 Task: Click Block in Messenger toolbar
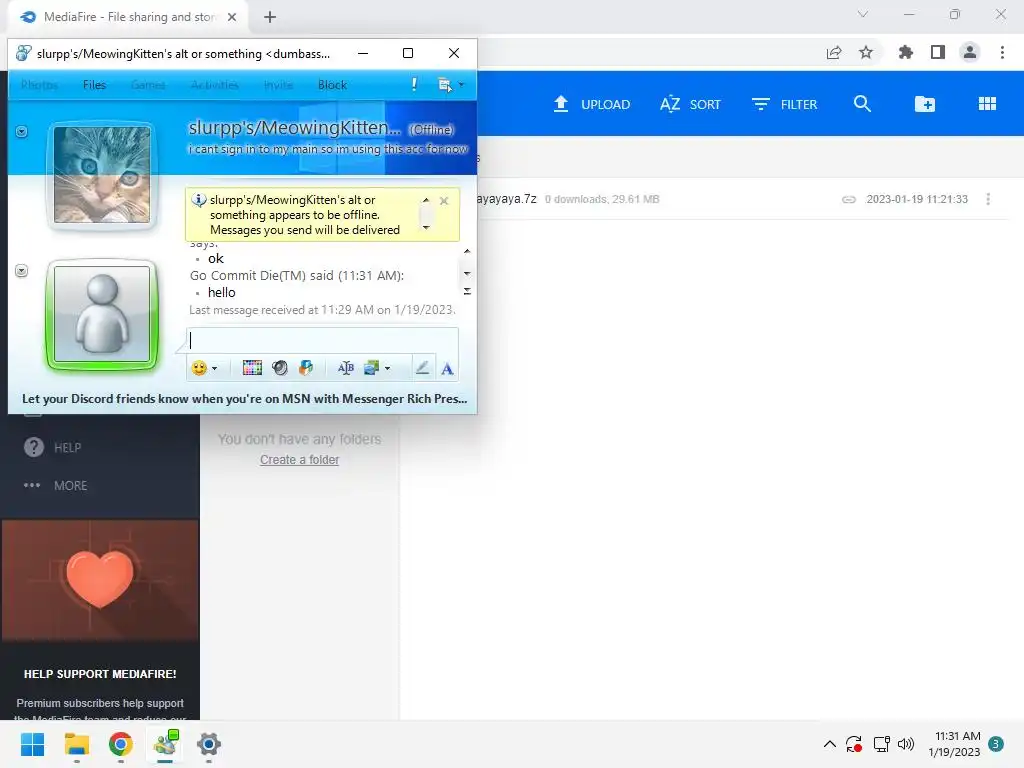(332, 85)
